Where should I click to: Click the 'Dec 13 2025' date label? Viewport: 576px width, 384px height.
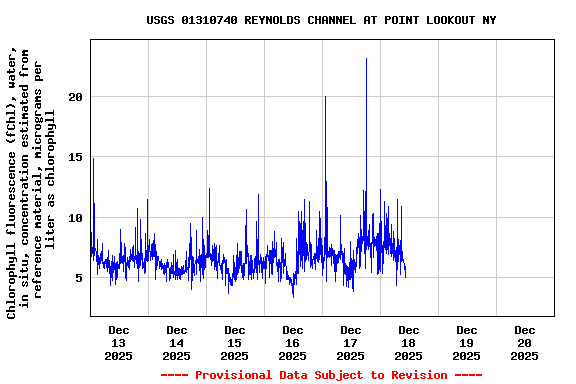pos(118,343)
